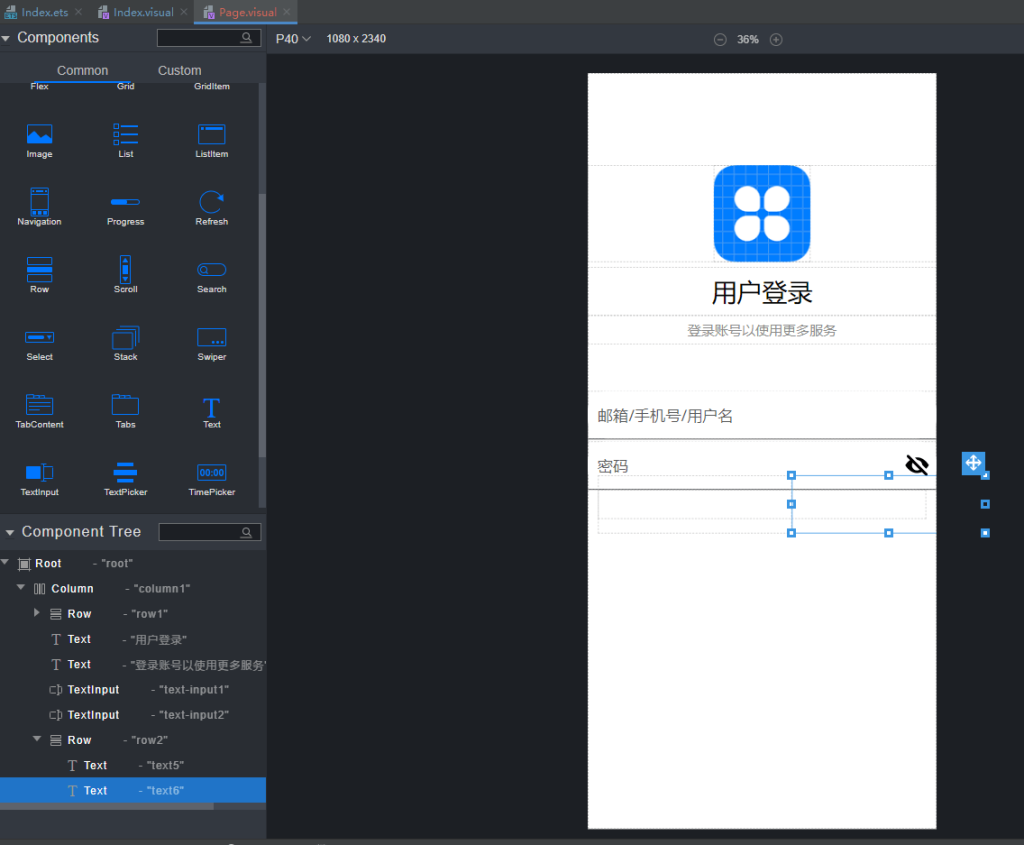Collapse the column1 node in Component Tree
The image size is (1024, 845).
click(20, 588)
